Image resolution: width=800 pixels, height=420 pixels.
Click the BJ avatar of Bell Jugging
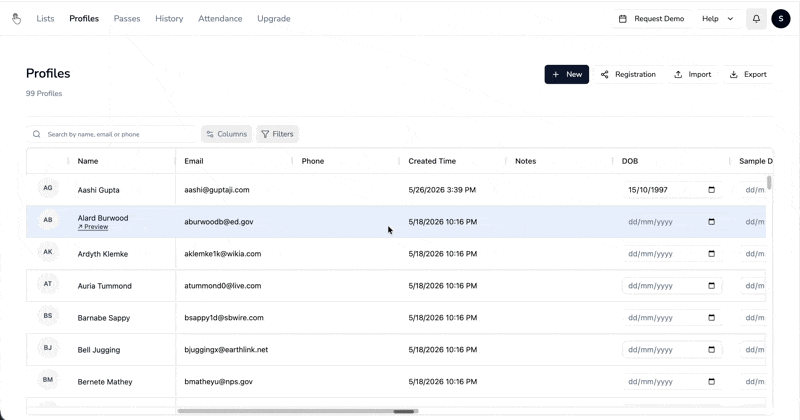tap(48, 348)
